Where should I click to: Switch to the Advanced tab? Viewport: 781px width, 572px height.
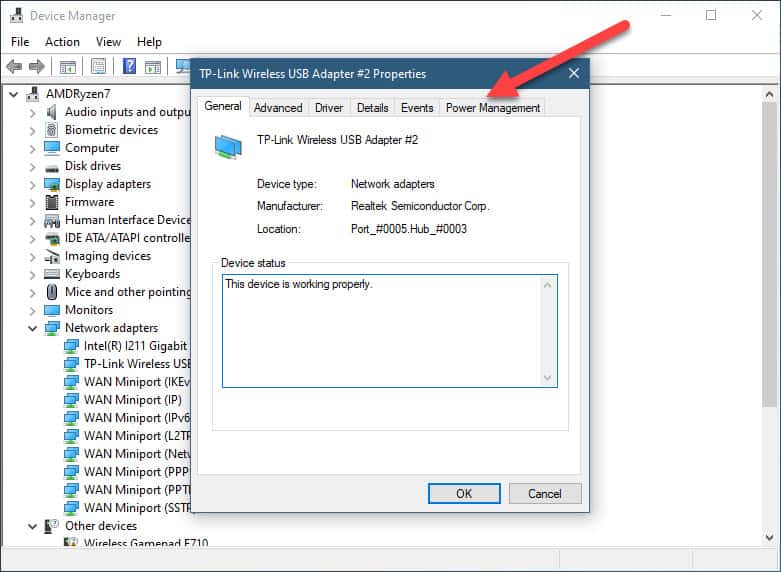(x=278, y=108)
